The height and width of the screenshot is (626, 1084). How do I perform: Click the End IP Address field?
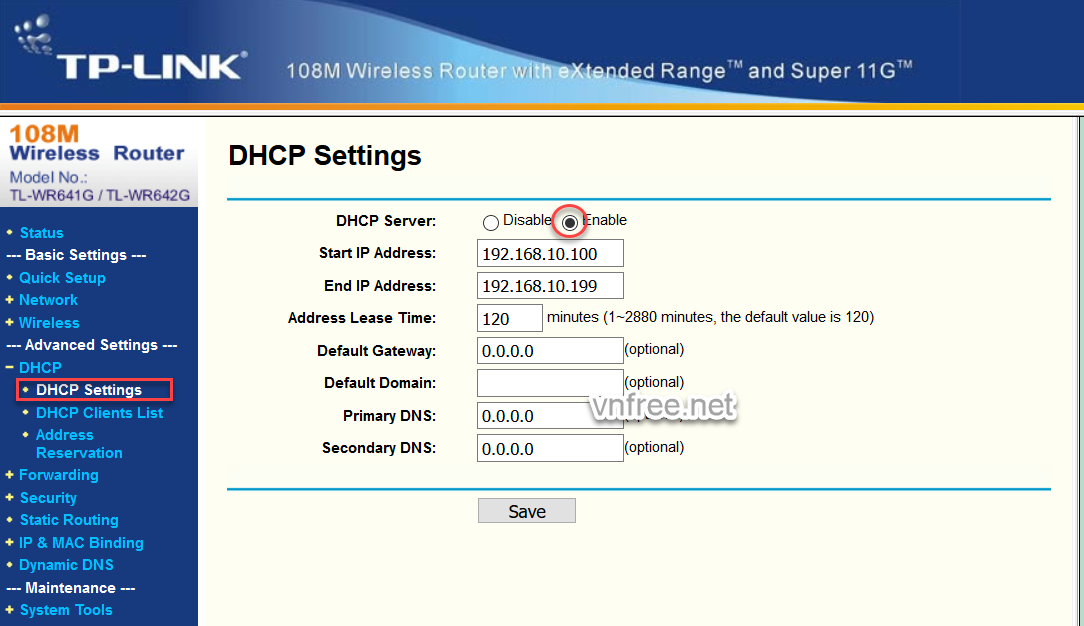point(550,286)
